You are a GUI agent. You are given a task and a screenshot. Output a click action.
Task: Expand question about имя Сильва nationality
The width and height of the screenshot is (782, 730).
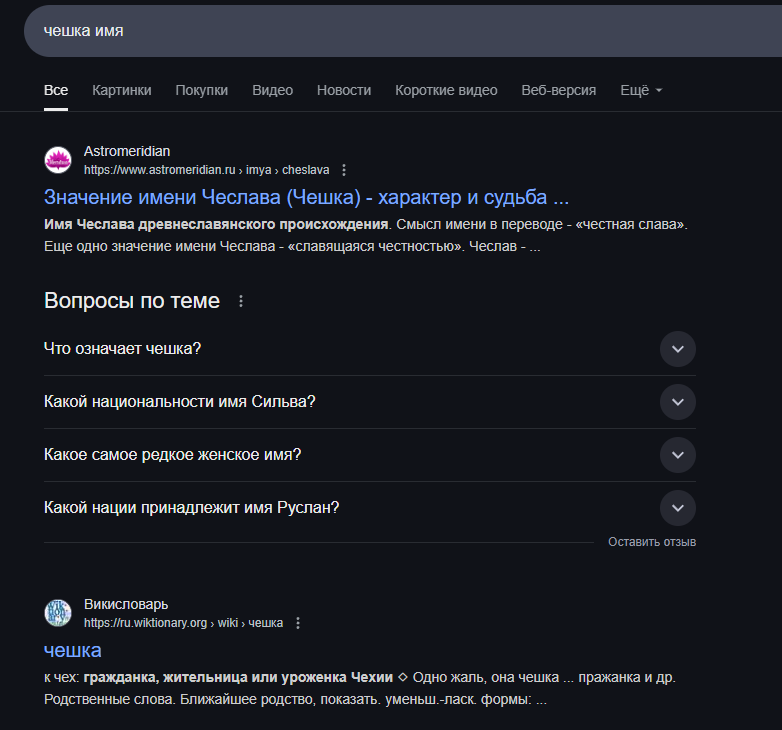pos(677,402)
